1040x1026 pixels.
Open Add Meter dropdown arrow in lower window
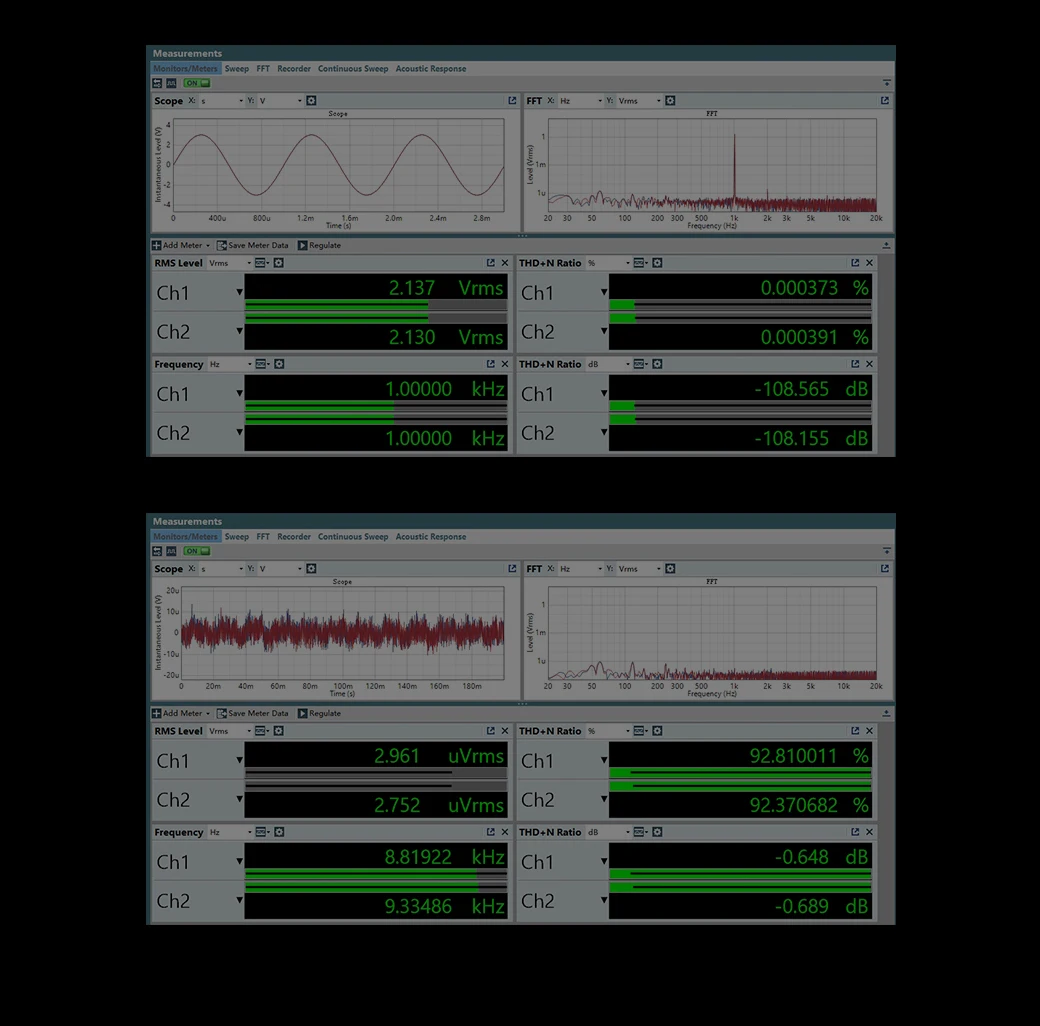[208, 714]
